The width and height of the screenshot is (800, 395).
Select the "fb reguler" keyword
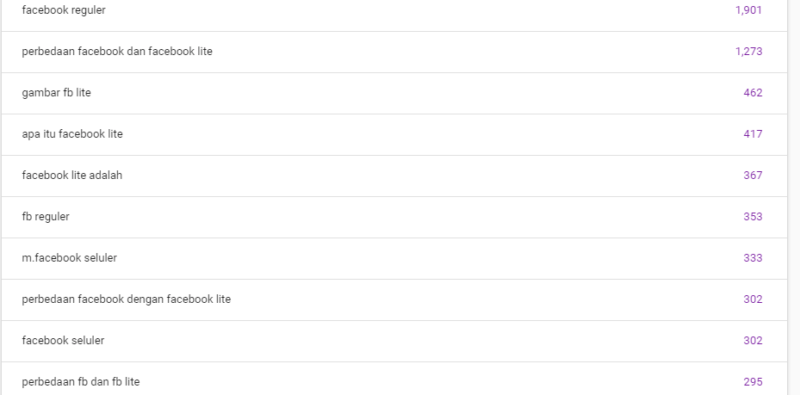45,217
